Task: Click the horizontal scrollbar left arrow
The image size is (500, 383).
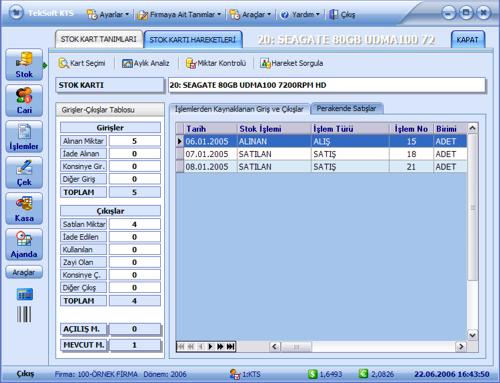Action: click(x=275, y=347)
